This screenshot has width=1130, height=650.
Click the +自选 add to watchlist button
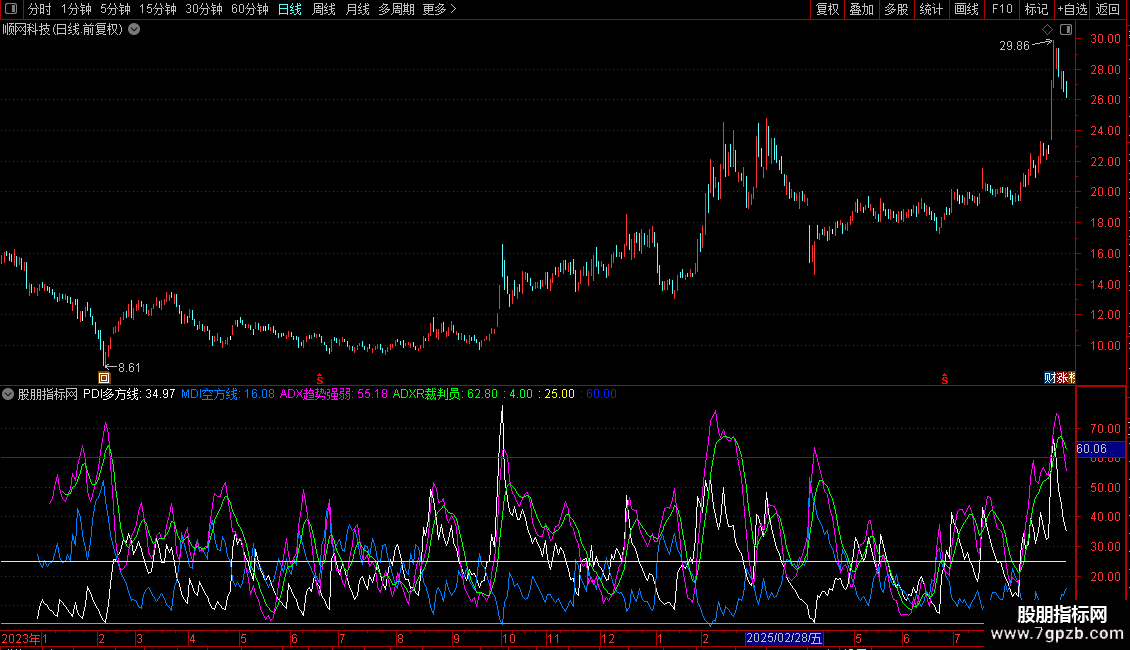[1072, 9]
